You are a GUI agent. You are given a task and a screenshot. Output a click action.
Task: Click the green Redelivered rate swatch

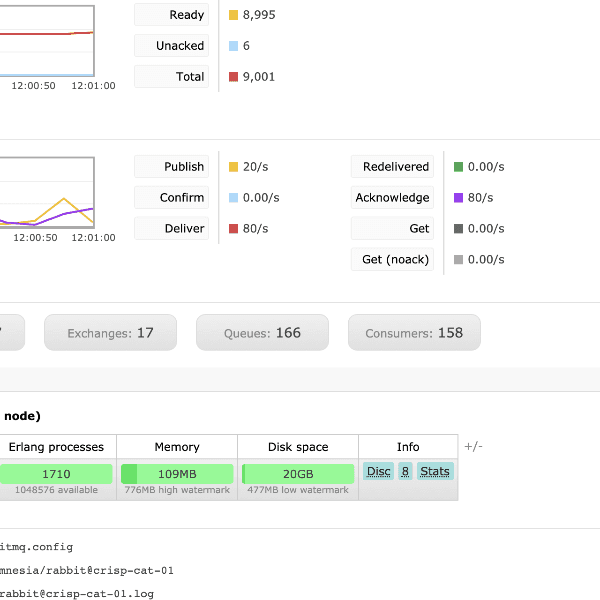[x=458, y=167]
